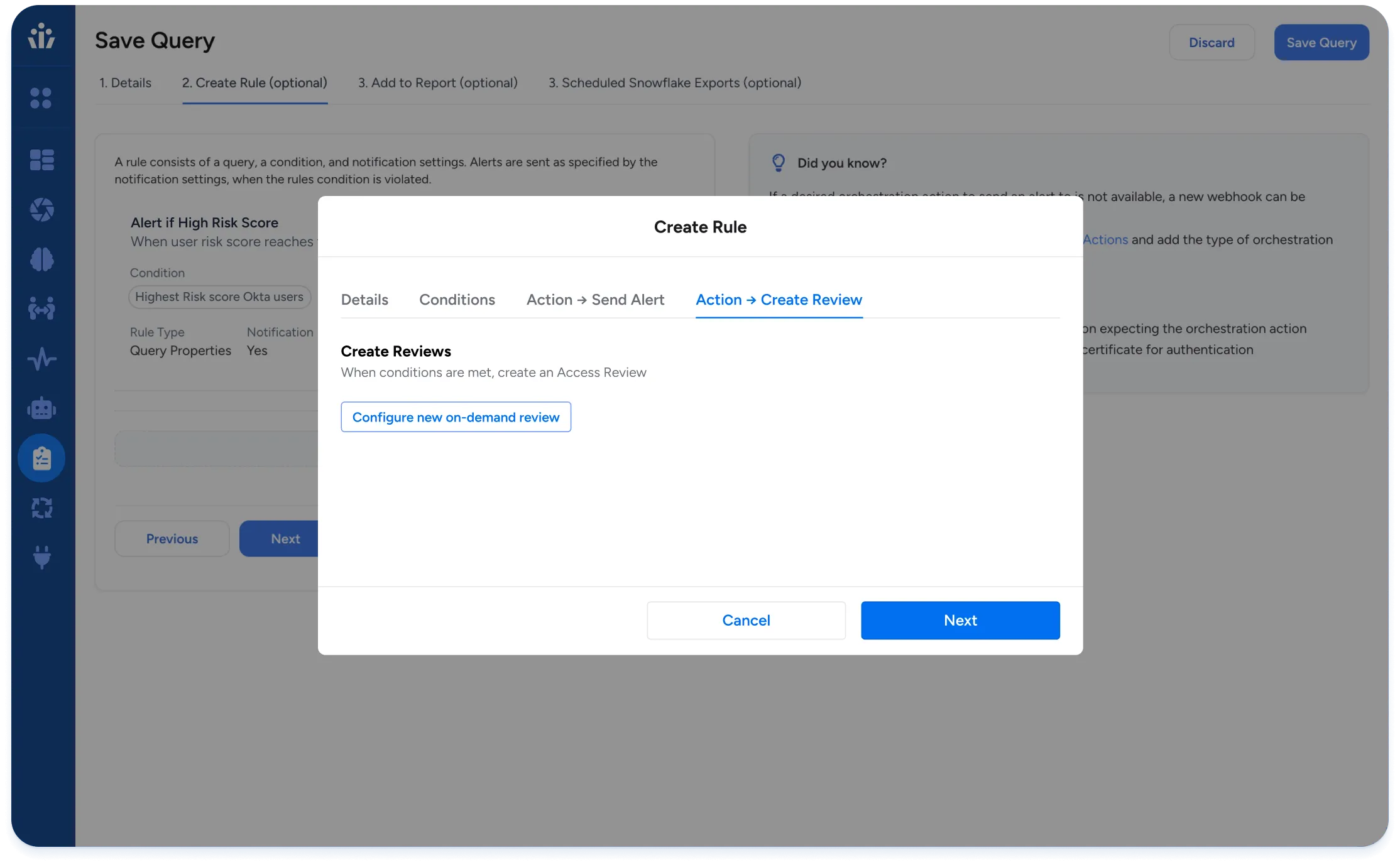Screen dimensions: 1400x865
Task: Click the circular sync arrows sidebar icon
Action: (x=41, y=508)
